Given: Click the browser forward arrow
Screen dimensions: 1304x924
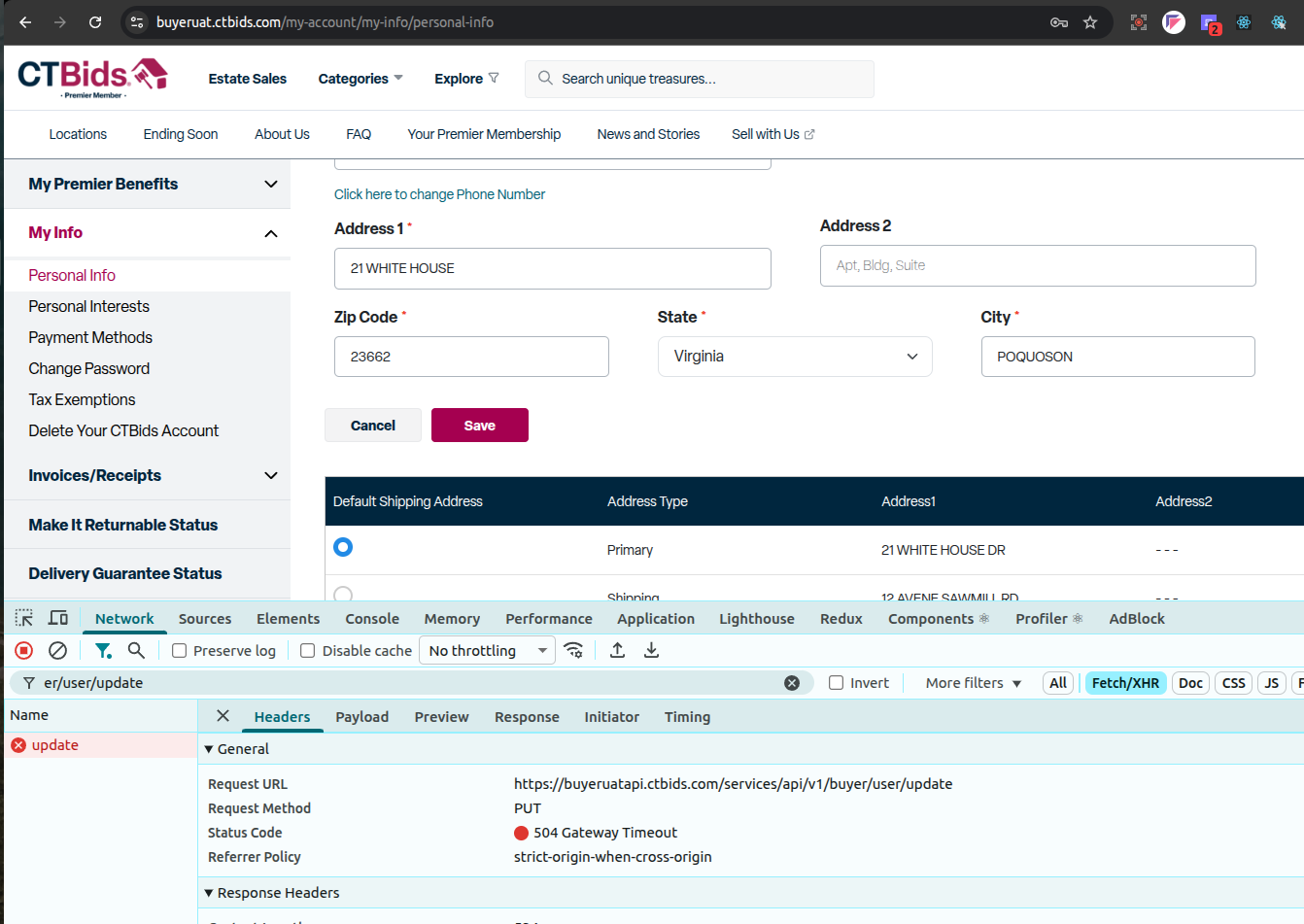Looking at the screenshot, I should coord(60,22).
